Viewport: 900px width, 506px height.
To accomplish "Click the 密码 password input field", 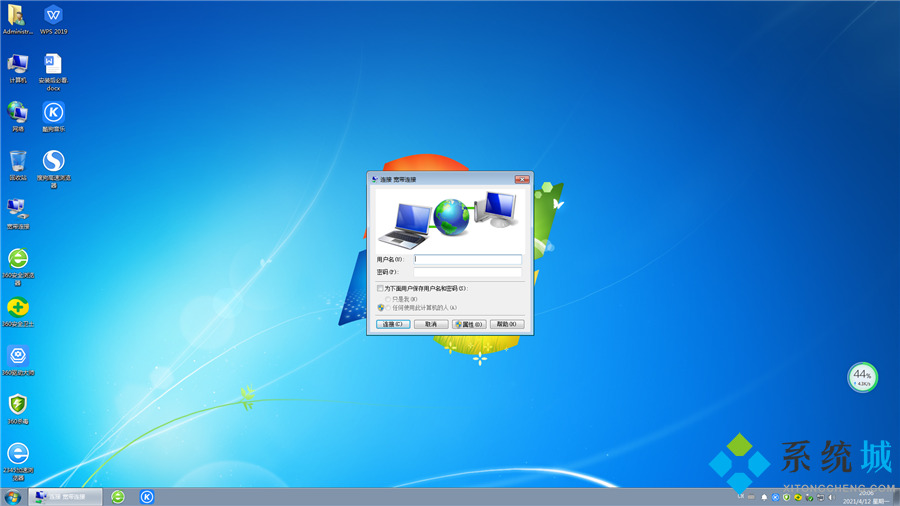I will click(x=467, y=272).
